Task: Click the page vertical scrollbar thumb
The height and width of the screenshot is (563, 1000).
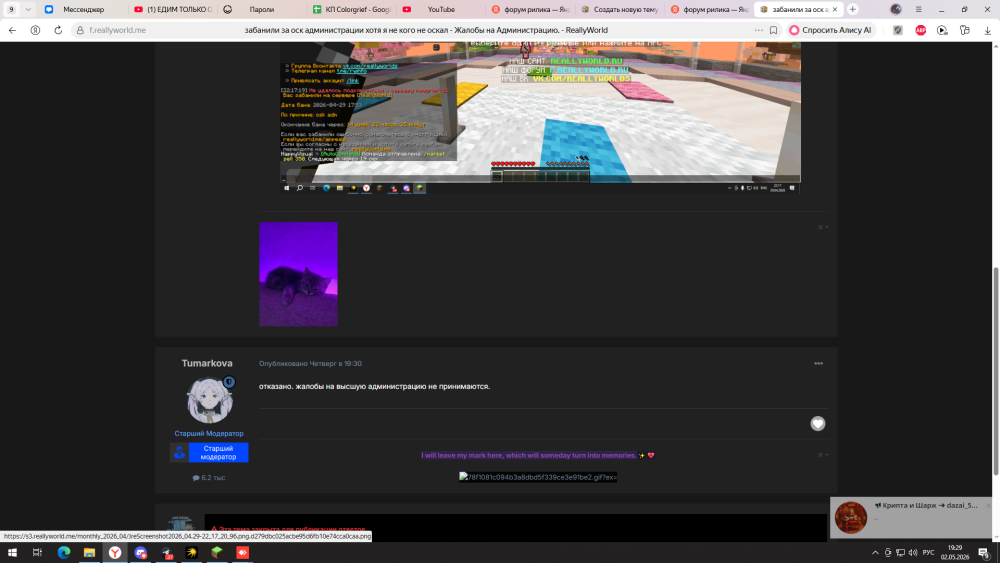Action: tap(996, 371)
